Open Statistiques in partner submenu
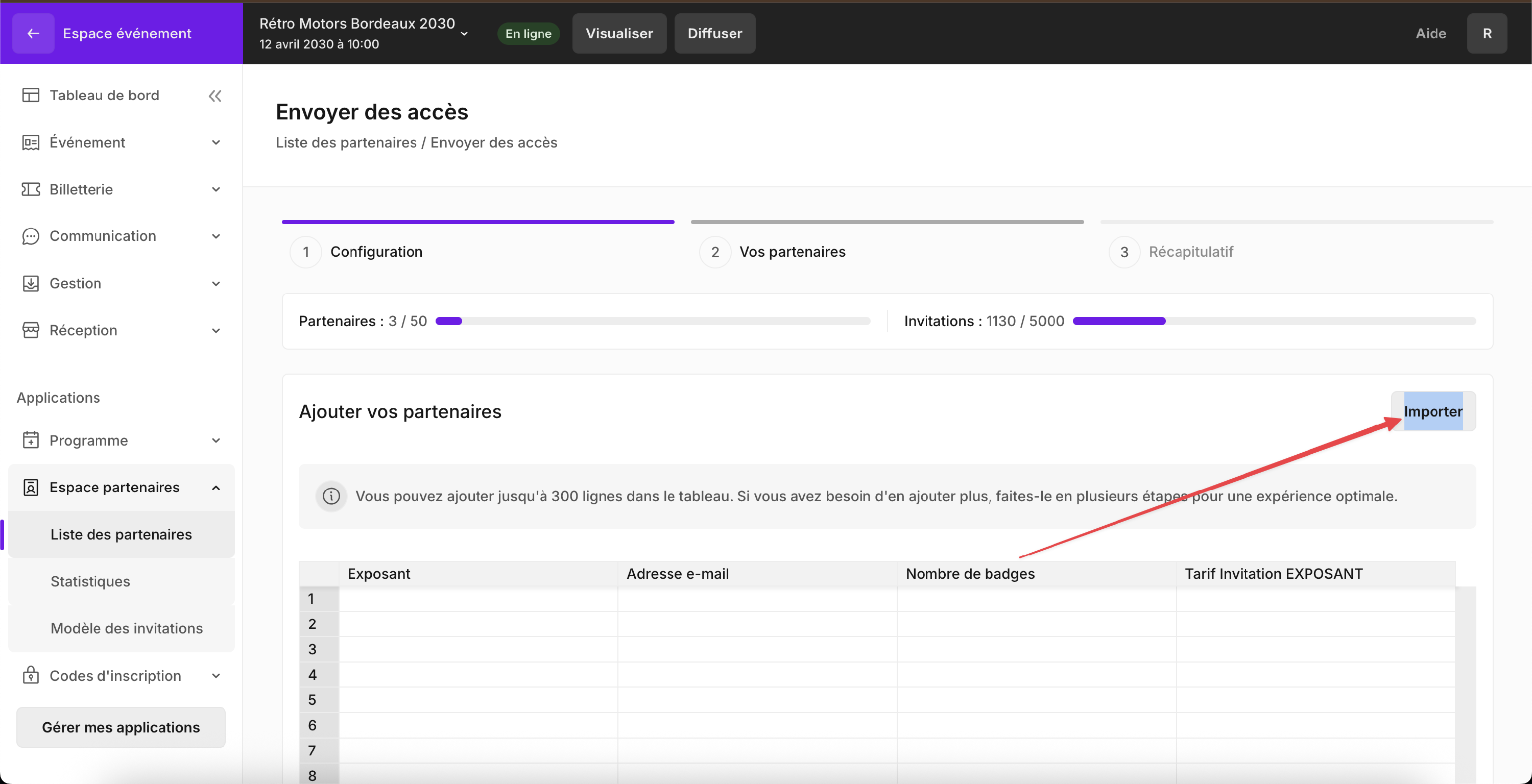The height and width of the screenshot is (784, 1532). click(x=90, y=581)
